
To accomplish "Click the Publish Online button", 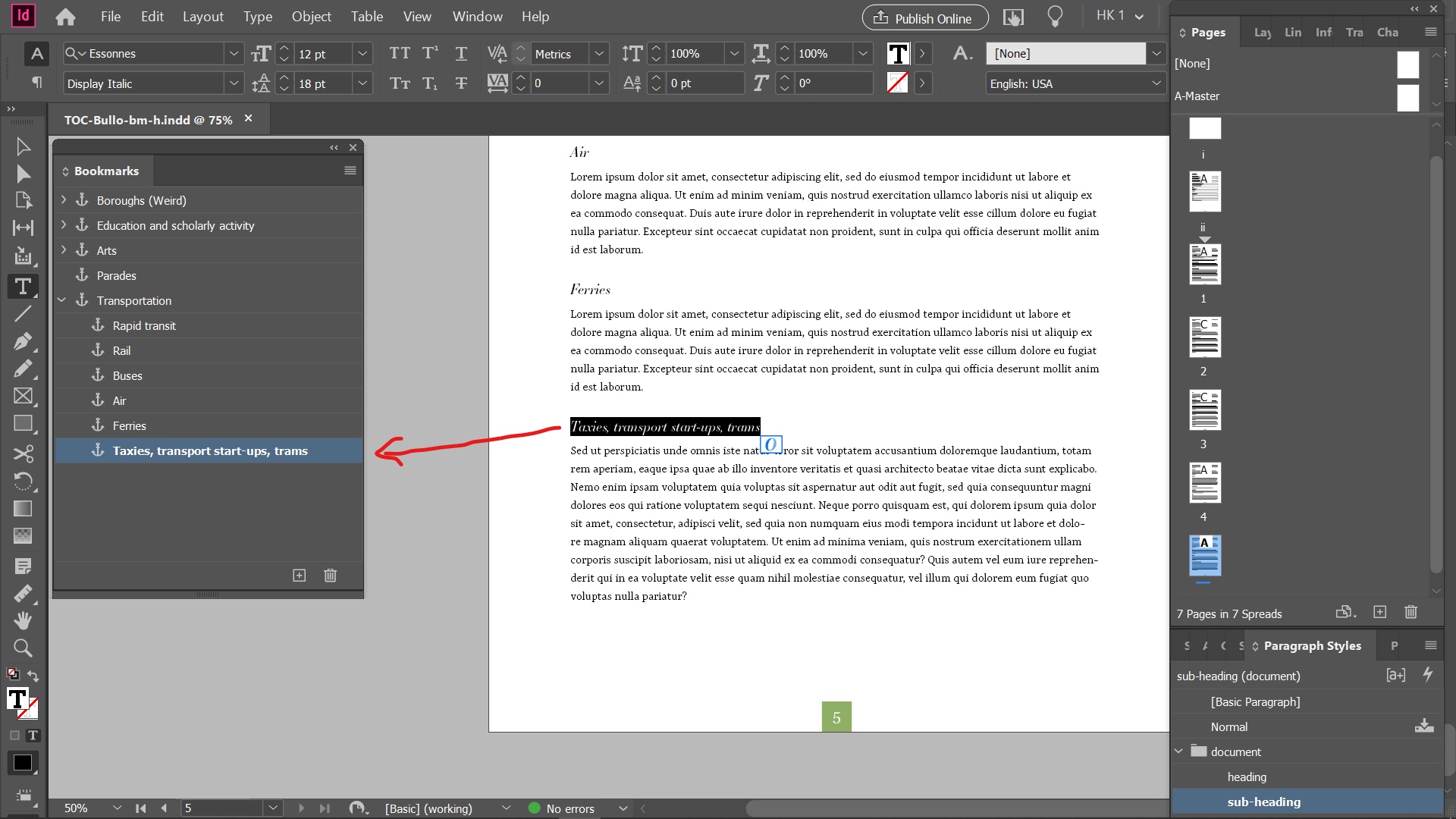I will click(924, 17).
